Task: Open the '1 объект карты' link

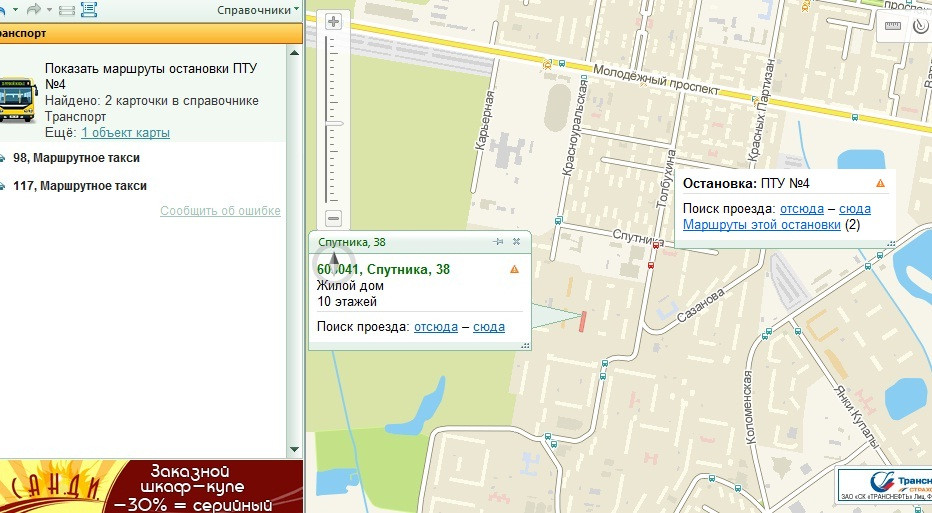Action: (125, 133)
